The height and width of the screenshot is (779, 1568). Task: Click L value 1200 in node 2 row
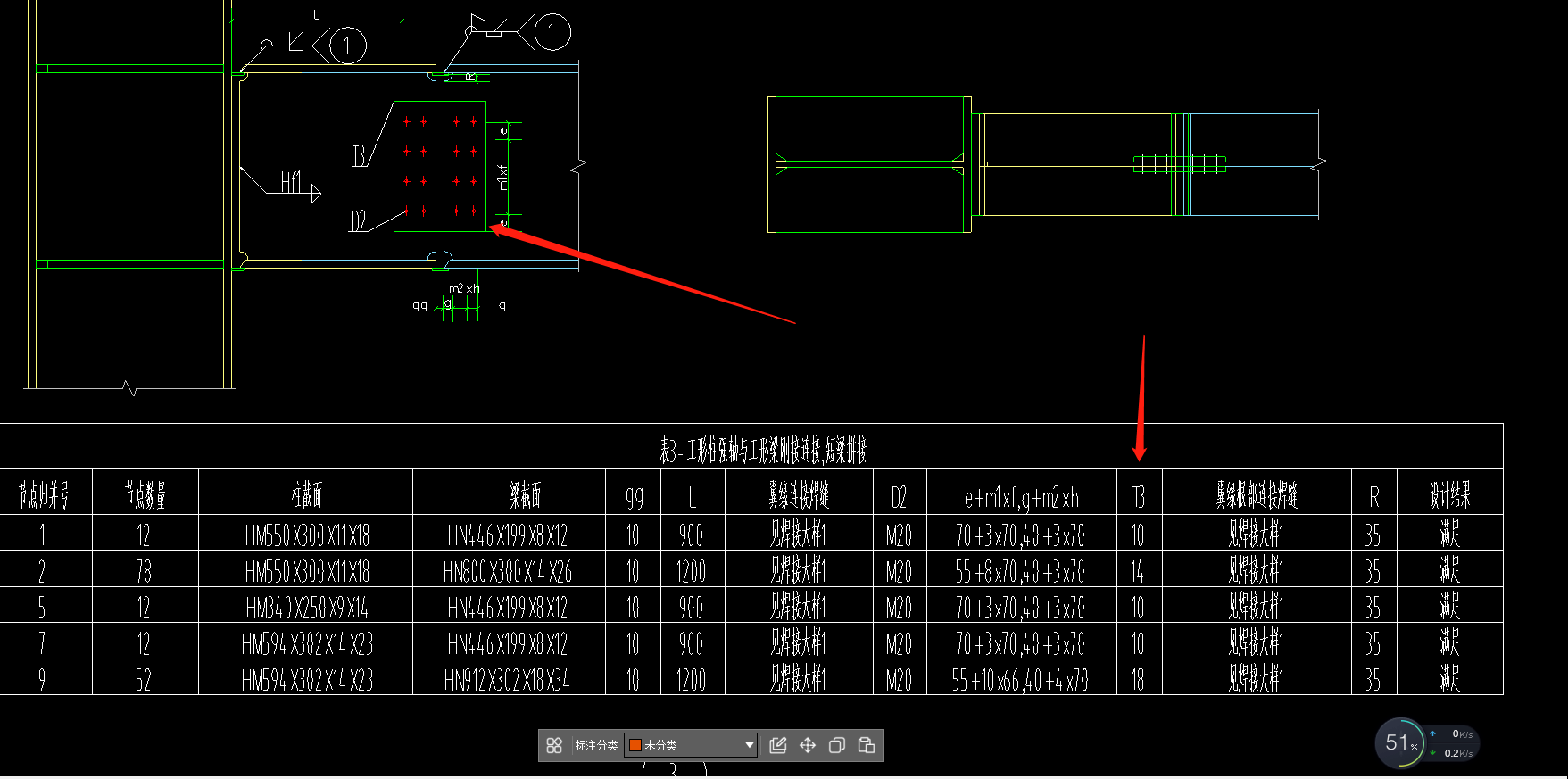click(692, 571)
